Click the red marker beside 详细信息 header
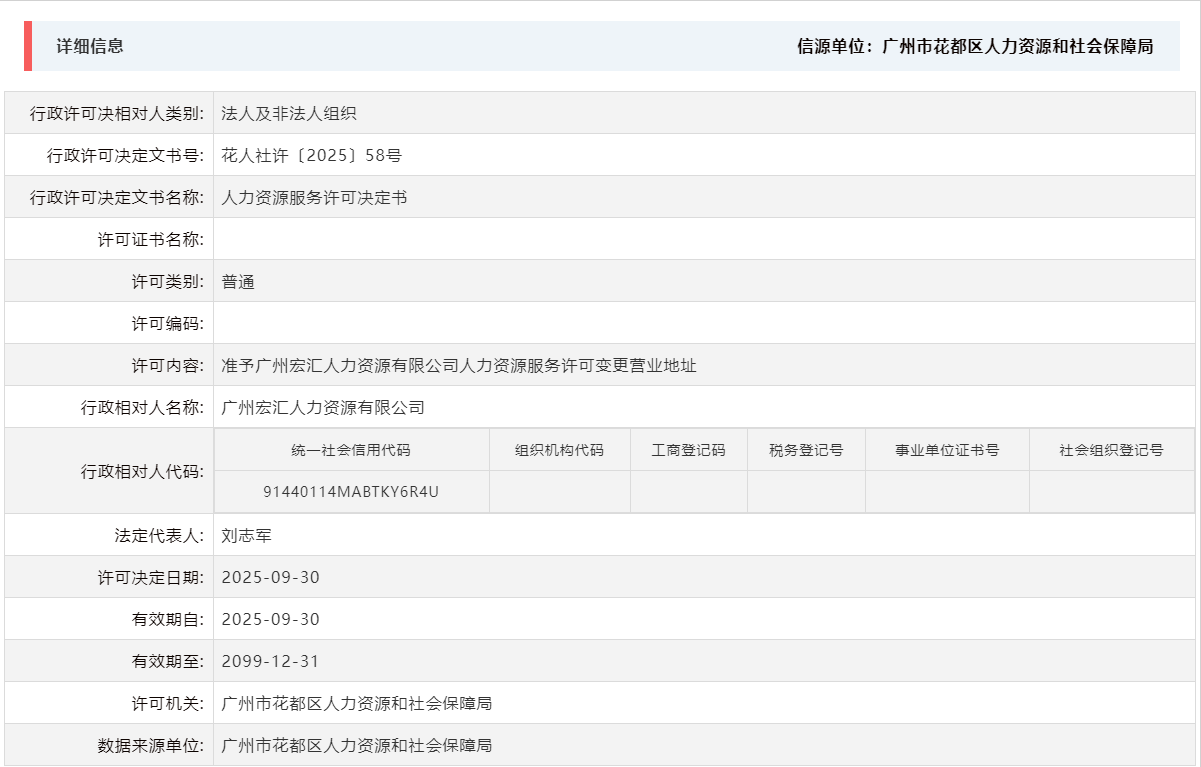The width and height of the screenshot is (1201, 767). [x=27, y=44]
